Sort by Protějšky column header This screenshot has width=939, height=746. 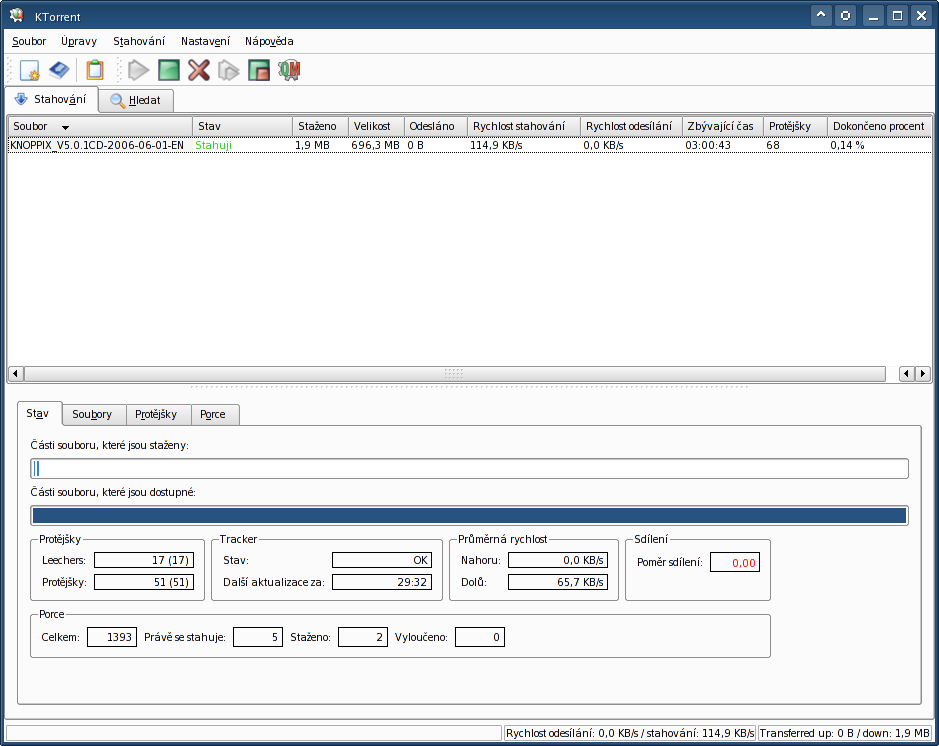pos(795,126)
